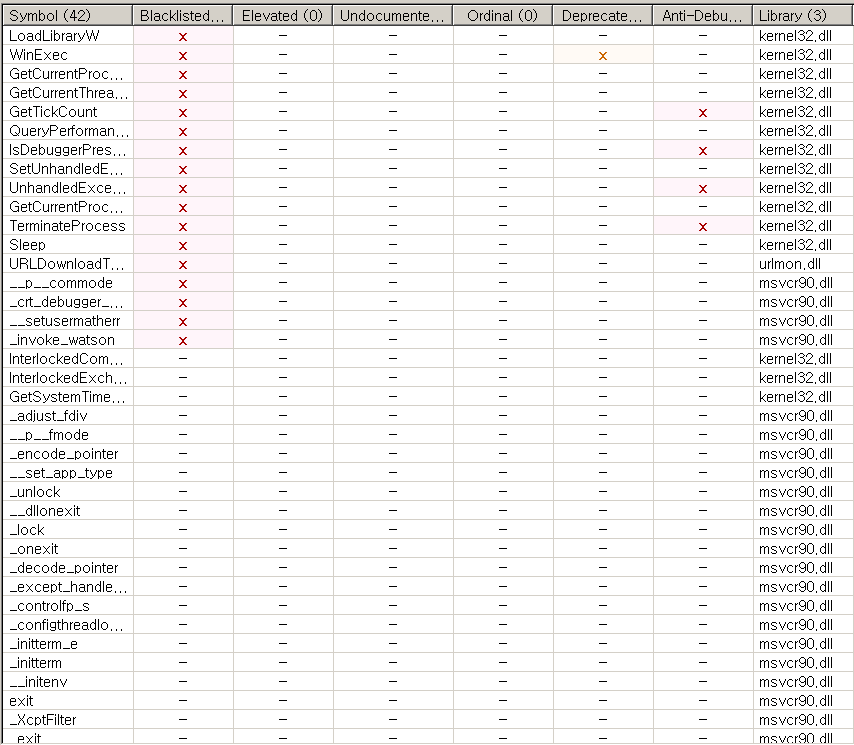
Task: Click the Elevated (0) column header
Action: click(x=283, y=15)
